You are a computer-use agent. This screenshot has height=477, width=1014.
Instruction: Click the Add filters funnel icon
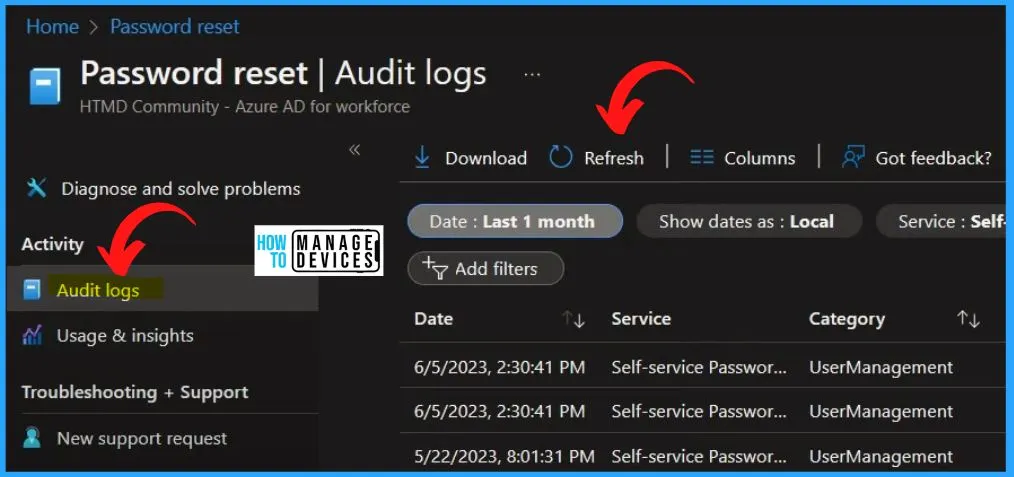(435, 268)
